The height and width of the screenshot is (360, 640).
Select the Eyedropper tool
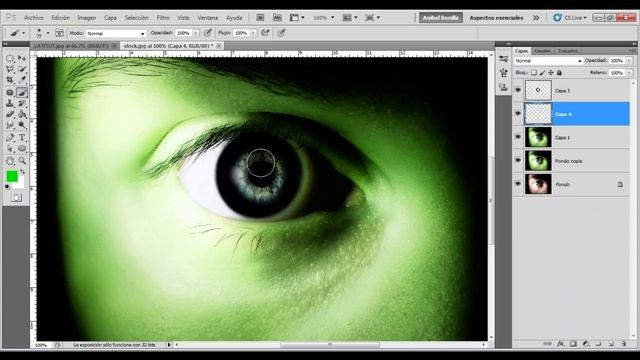(x=22, y=80)
